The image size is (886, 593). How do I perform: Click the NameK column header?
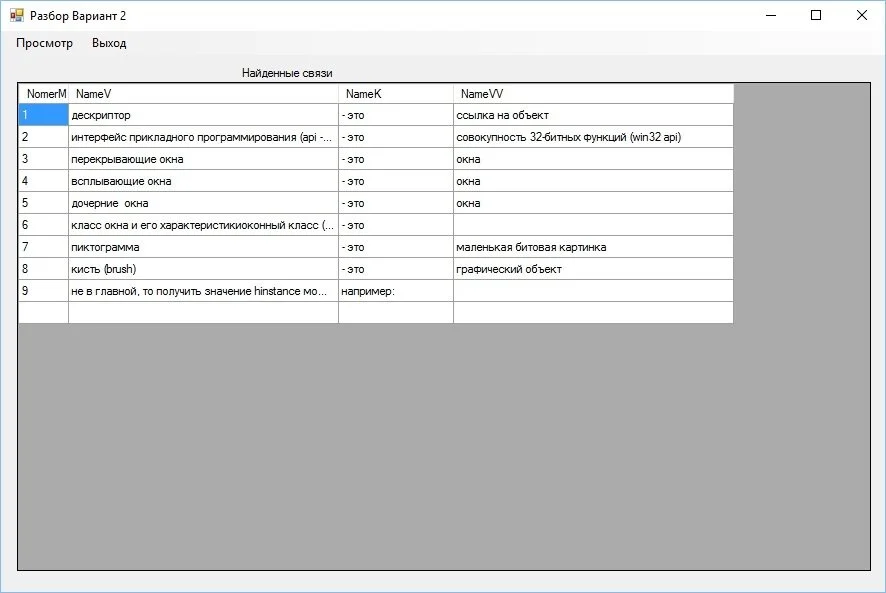coord(395,94)
